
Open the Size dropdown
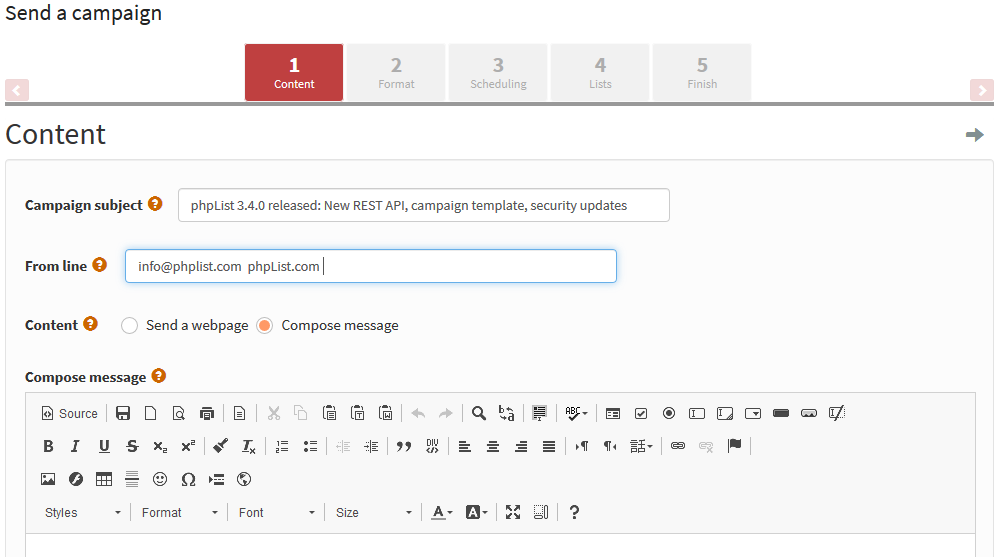373,513
